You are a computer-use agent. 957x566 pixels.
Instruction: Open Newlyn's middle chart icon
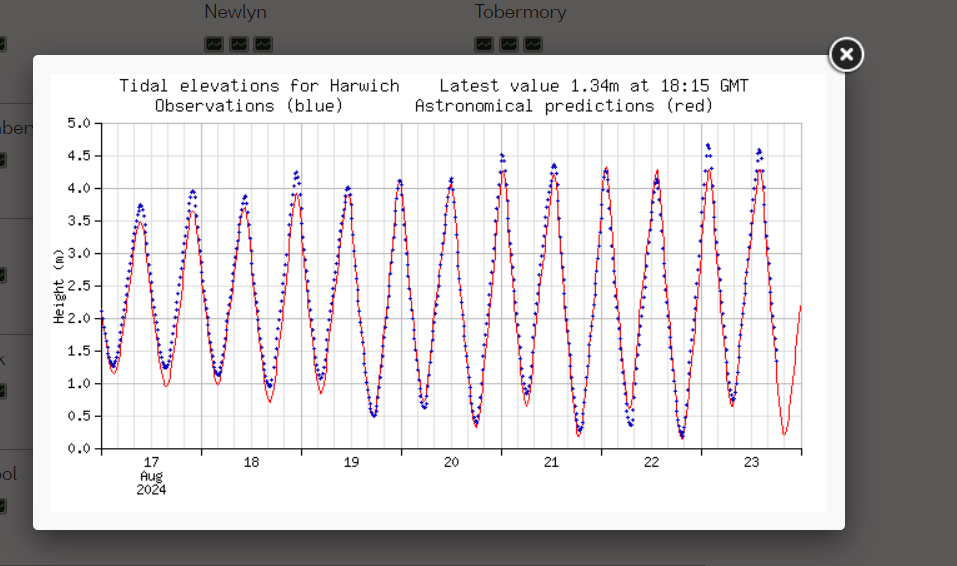pyautogui.click(x=239, y=44)
